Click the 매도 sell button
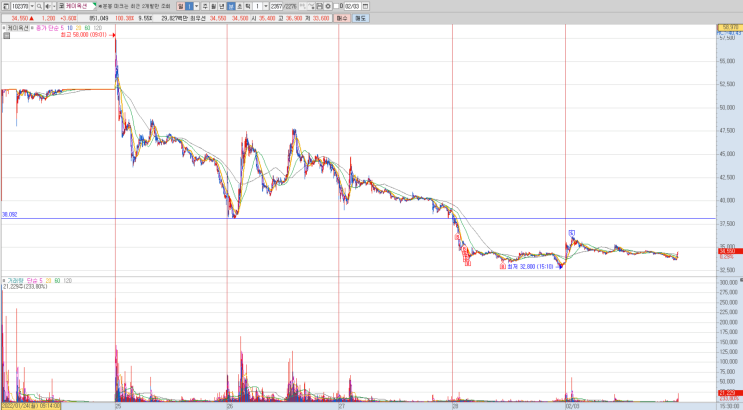This screenshot has height=410, width=743. pos(361,18)
